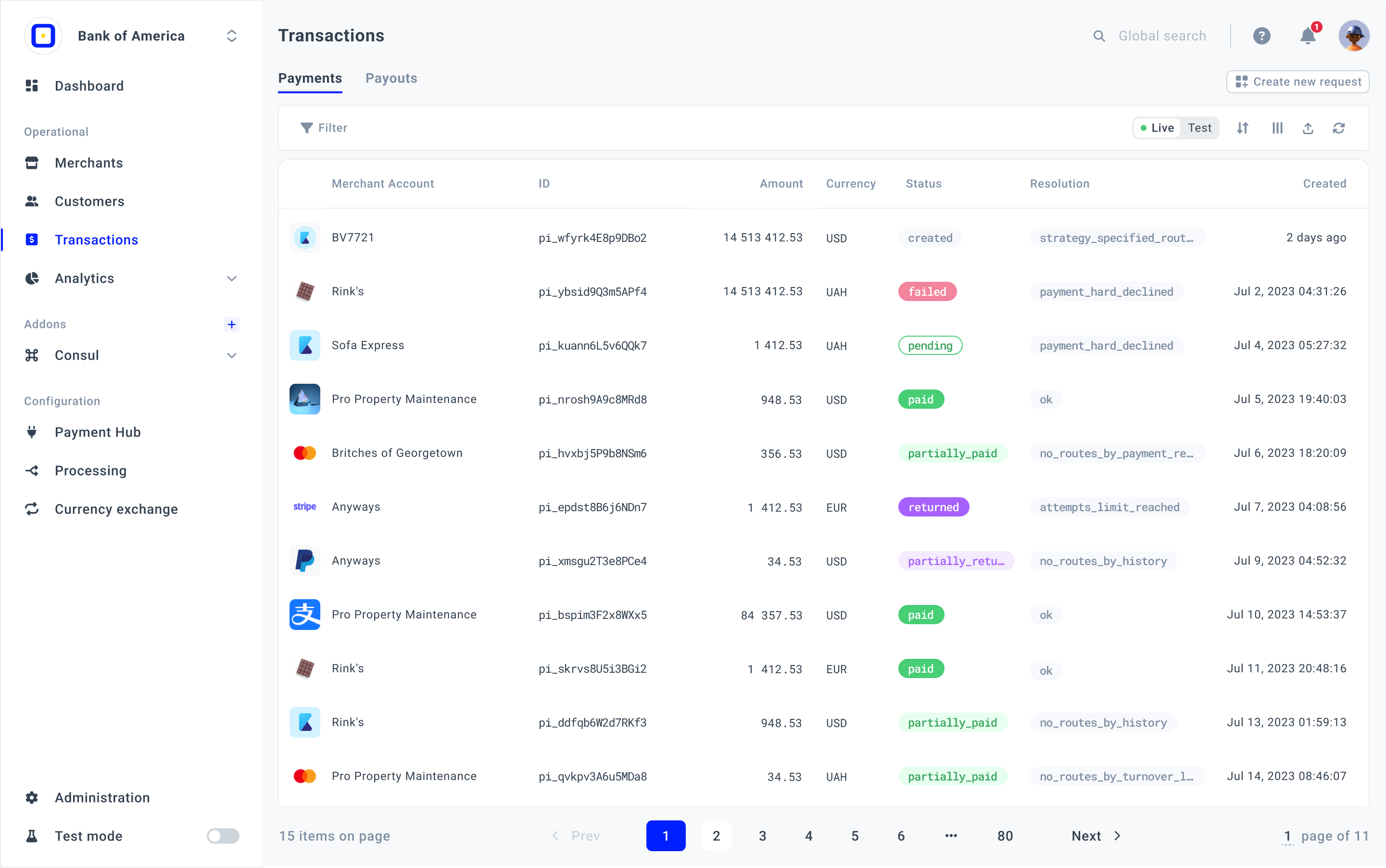This screenshot has width=1386, height=868.
Task: Open the Bank of America organization switcher
Action: (231, 36)
